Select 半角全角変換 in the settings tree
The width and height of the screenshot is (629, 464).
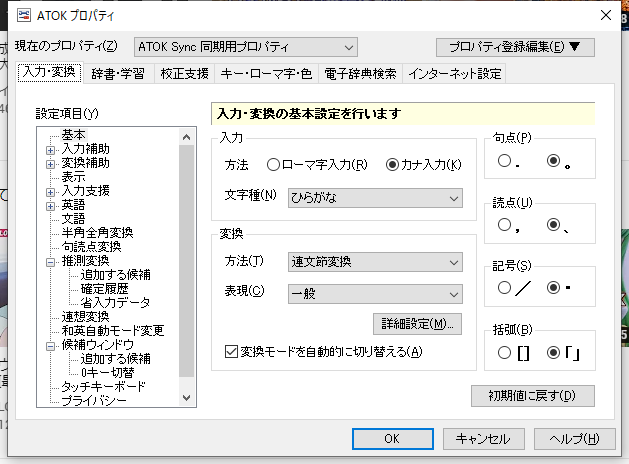click(97, 233)
